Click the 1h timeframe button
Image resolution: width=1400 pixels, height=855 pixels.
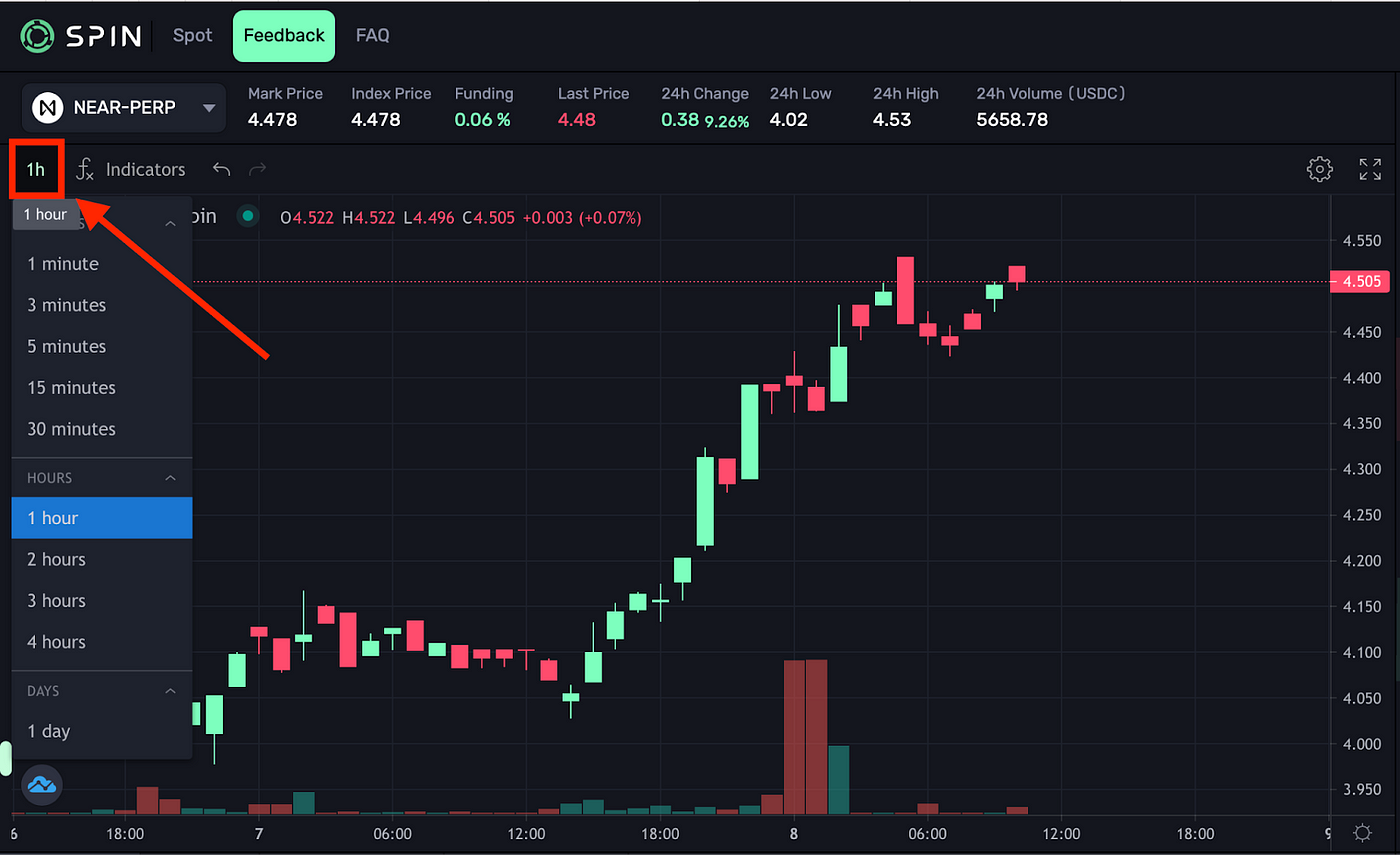click(x=36, y=170)
